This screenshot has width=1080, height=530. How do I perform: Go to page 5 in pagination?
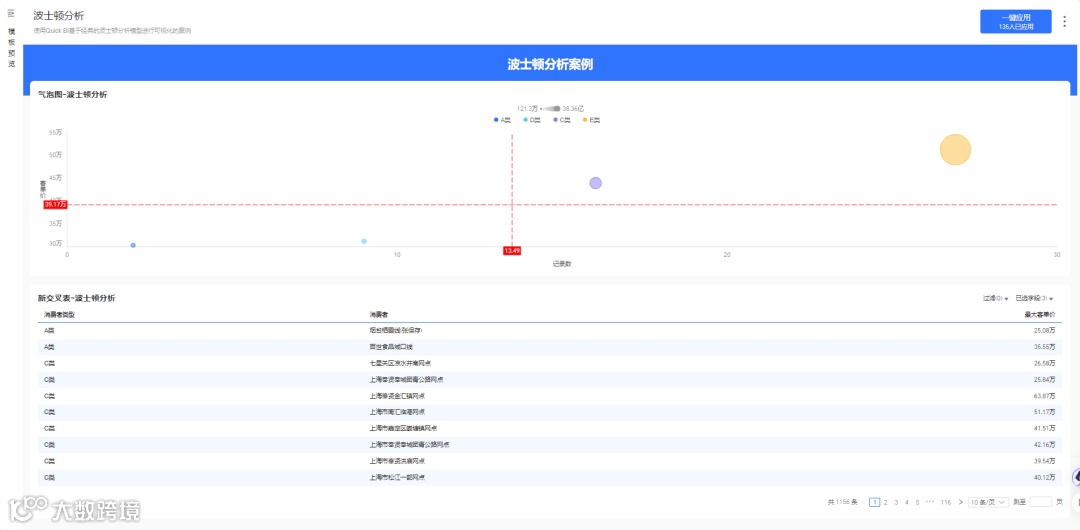(x=917, y=502)
